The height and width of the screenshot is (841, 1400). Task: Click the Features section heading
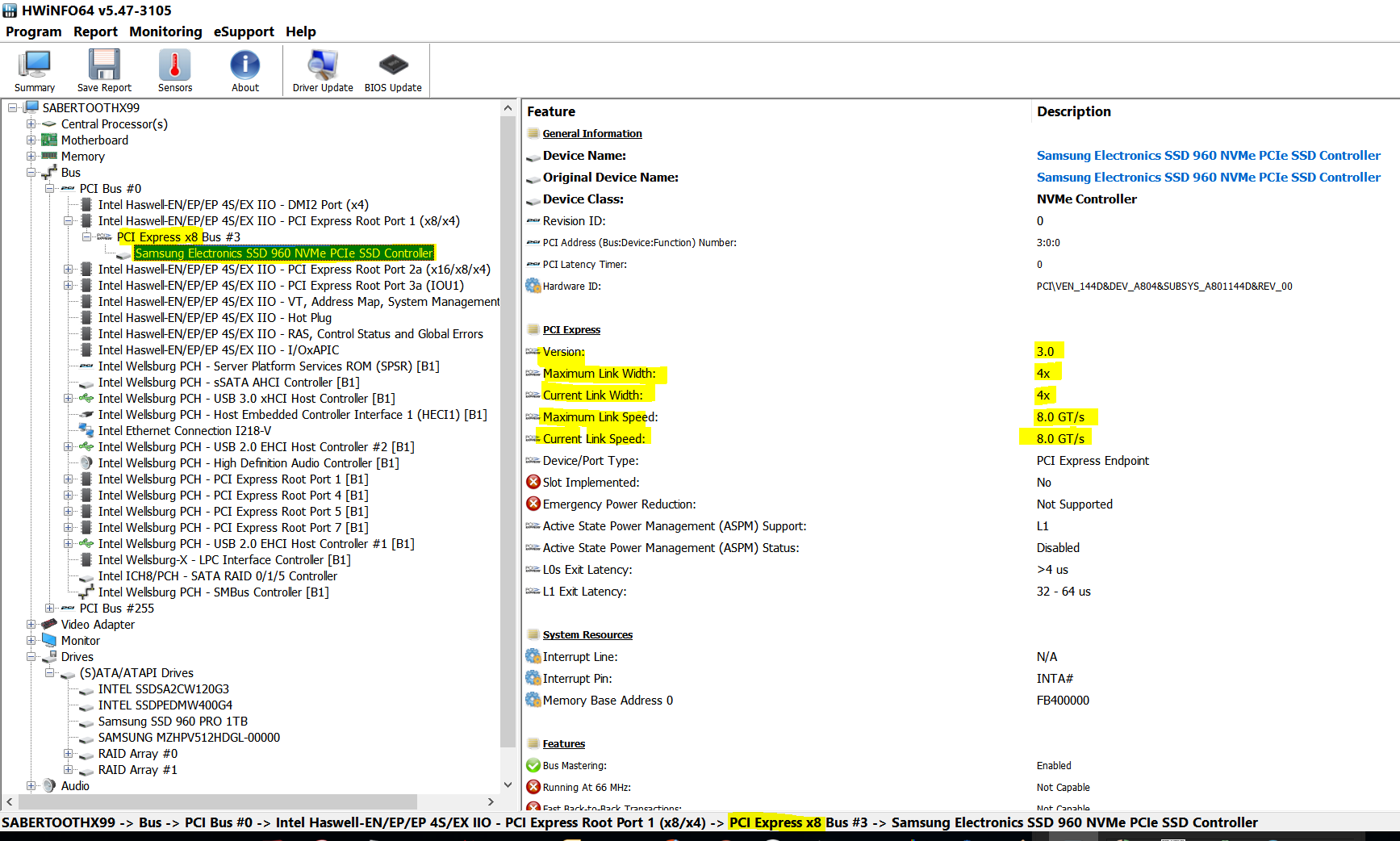563,743
